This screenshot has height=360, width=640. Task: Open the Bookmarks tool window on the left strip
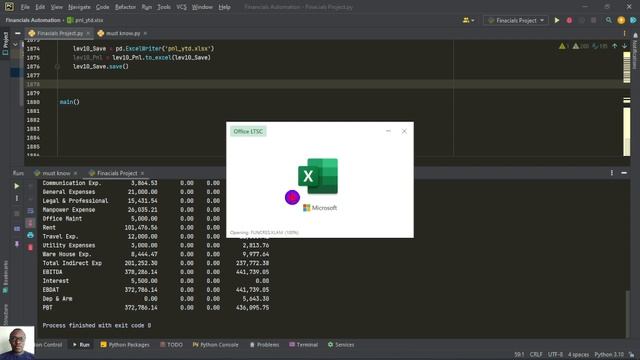pos(5,276)
